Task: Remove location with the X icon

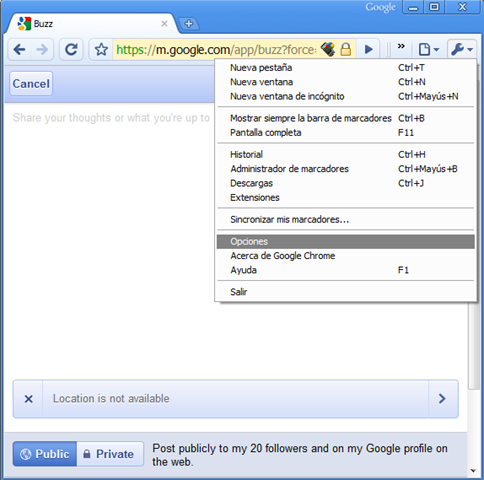Action: coord(29,399)
